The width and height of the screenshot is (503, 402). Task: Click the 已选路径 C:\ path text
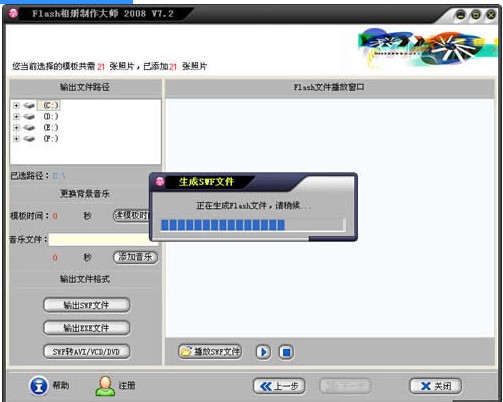pyautogui.click(x=59, y=176)
